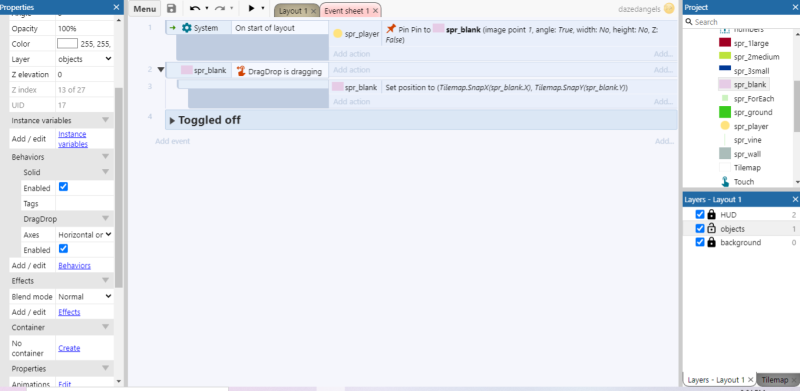Click lock icon on HUD layer
This screenshot has height=391, width=800.
712,215
